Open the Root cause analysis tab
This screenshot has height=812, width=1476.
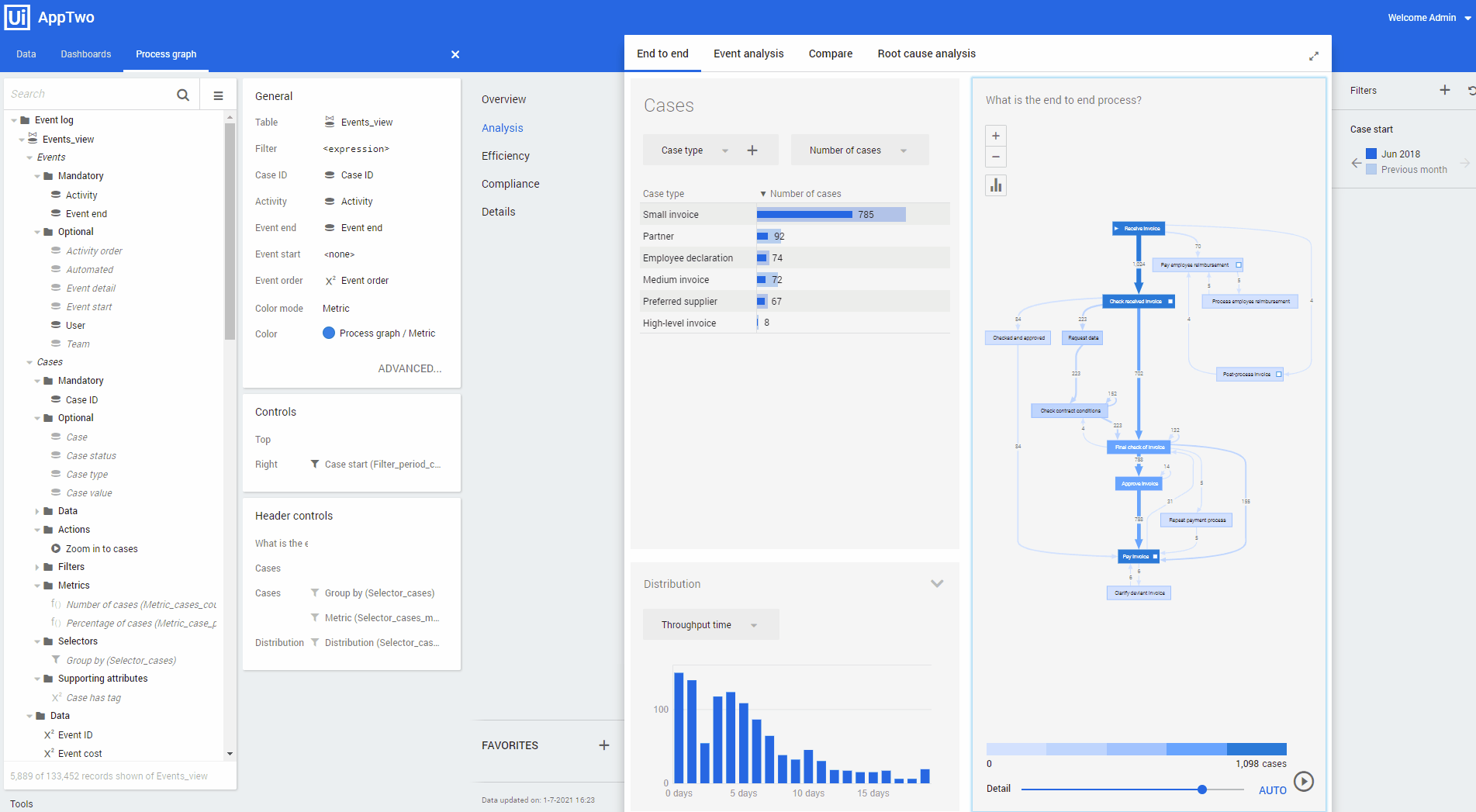(926, 54)
